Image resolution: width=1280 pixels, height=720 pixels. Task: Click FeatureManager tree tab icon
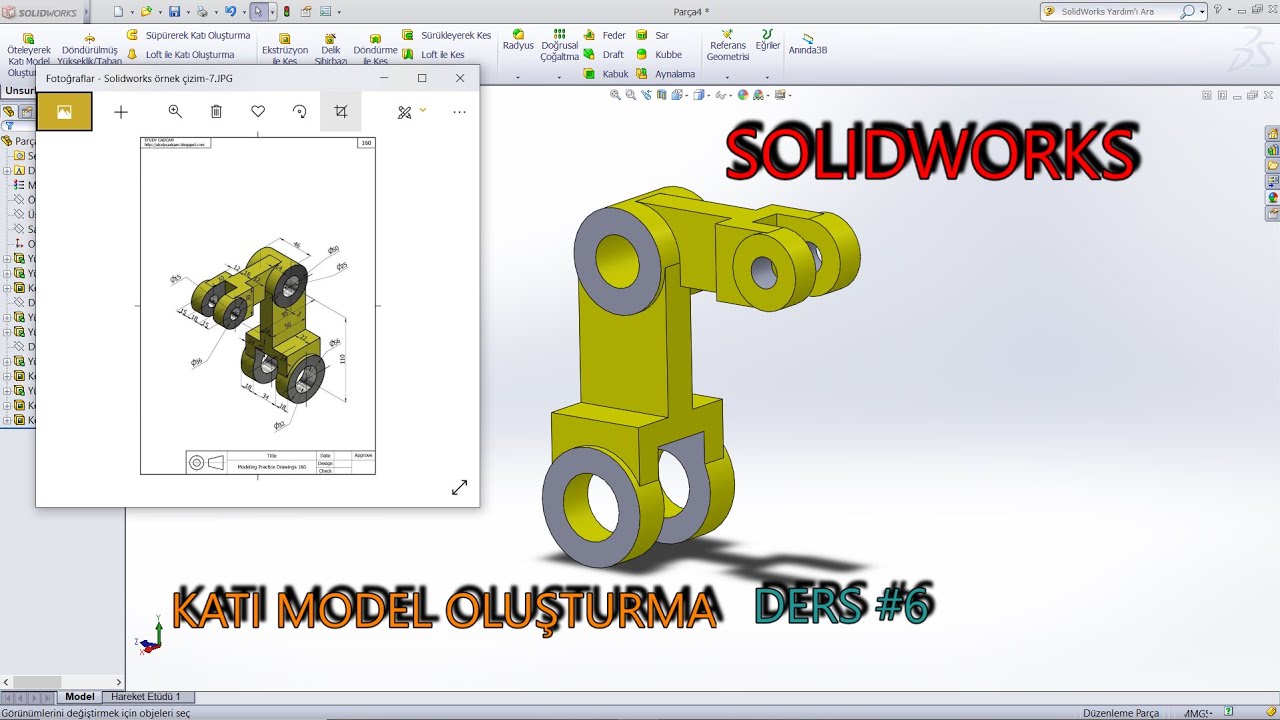click(x=9, y=112)
